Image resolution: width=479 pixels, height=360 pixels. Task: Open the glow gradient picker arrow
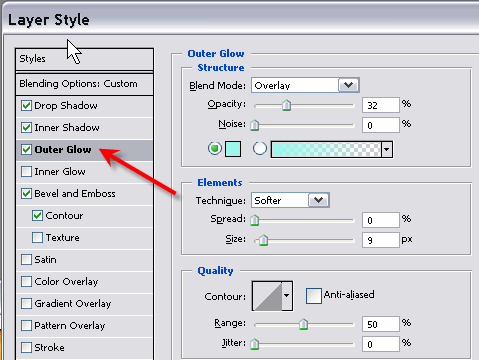pos(387,149)
